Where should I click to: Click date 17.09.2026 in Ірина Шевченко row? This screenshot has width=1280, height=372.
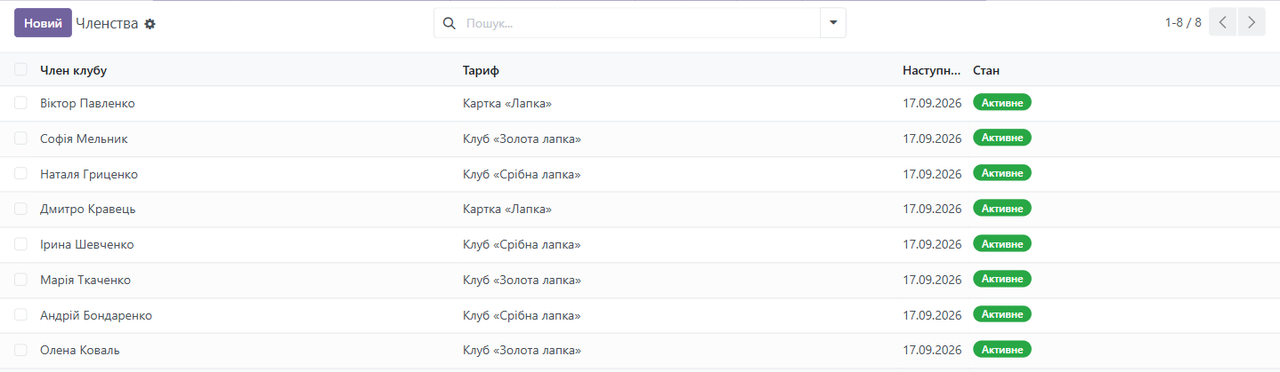(932, 244)
